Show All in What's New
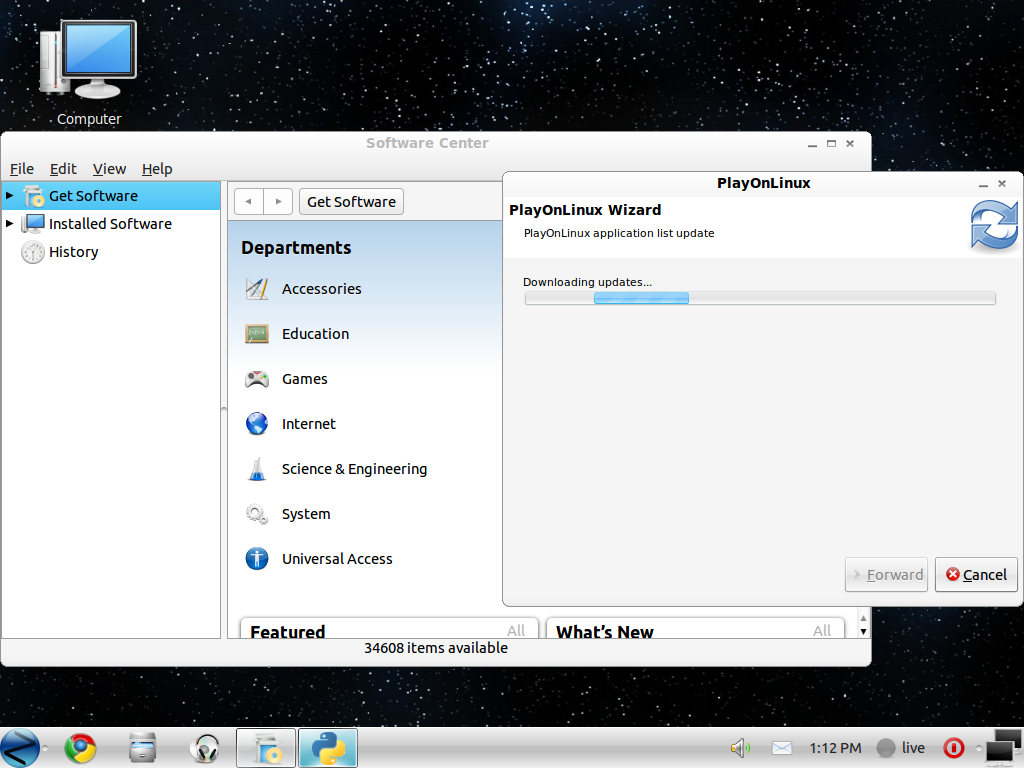 click(822, 630)
